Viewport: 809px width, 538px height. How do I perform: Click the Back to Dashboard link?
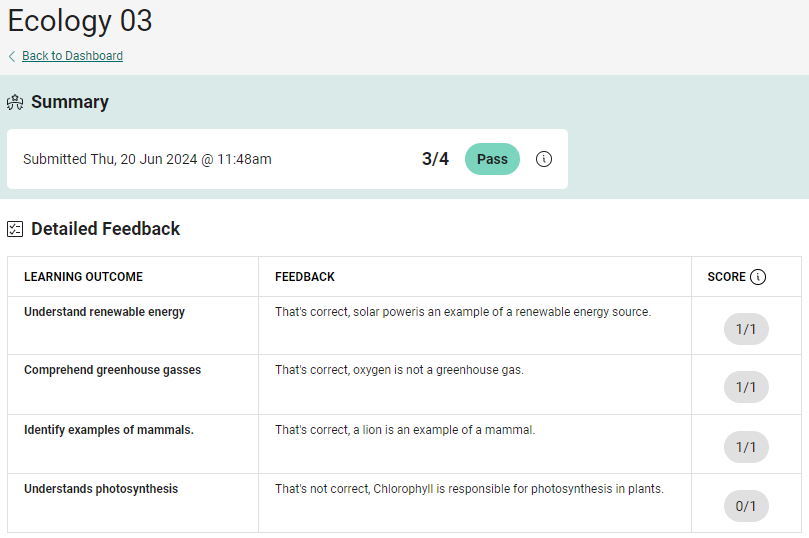pos(72,56)
